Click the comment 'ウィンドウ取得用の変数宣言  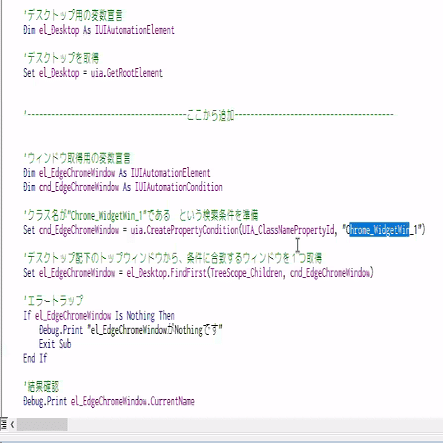coord(77,158)
